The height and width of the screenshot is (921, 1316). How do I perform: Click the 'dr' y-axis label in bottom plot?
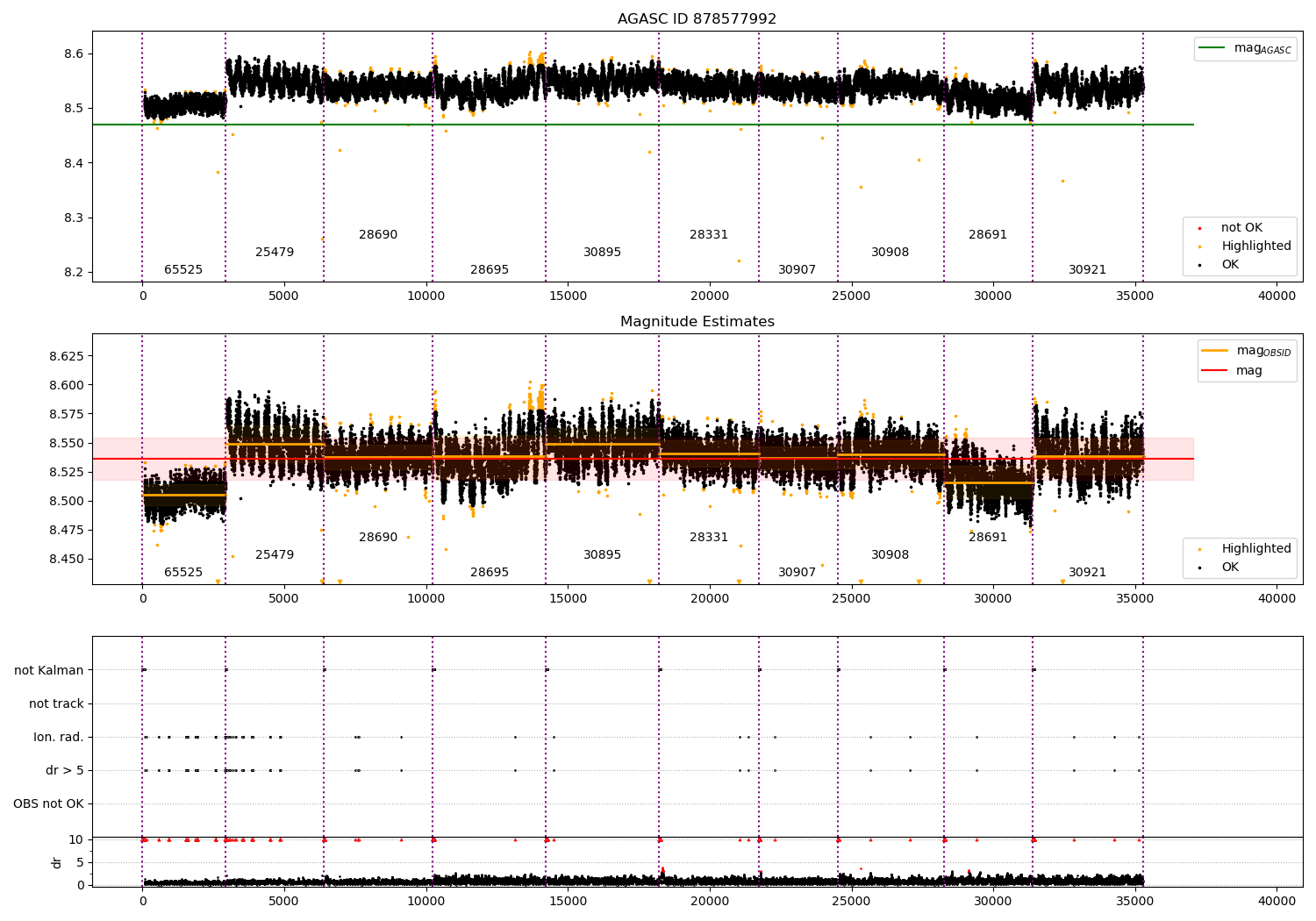(x=57, y=862)
